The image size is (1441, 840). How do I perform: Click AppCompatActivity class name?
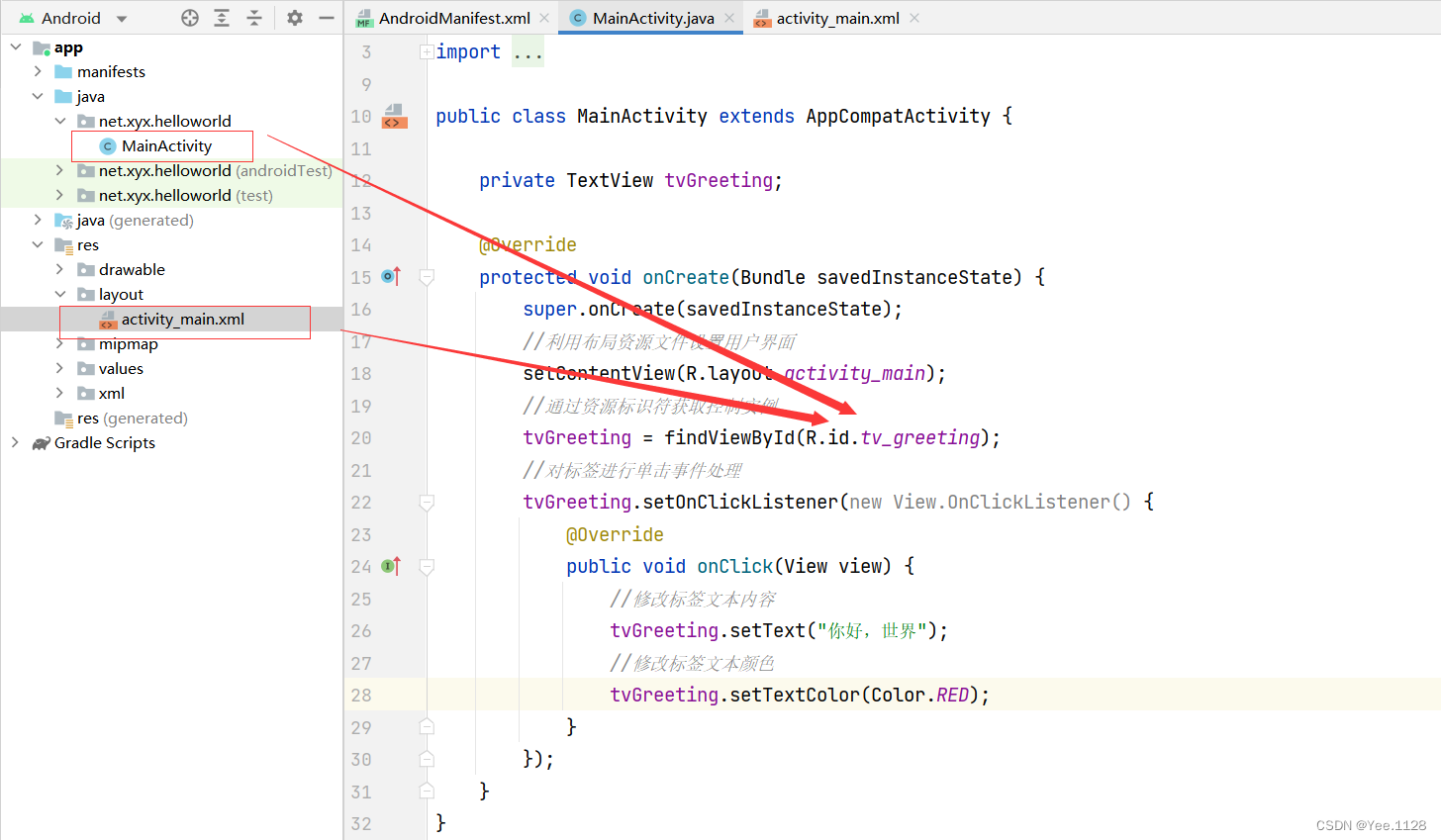(898, 116)
